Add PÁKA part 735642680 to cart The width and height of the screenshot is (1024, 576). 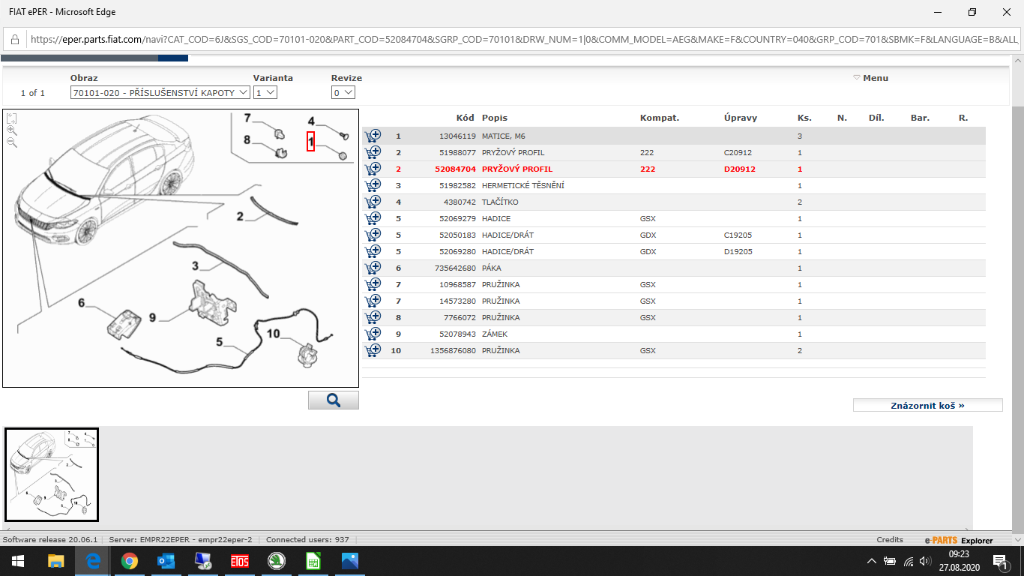tap(373, 268)
